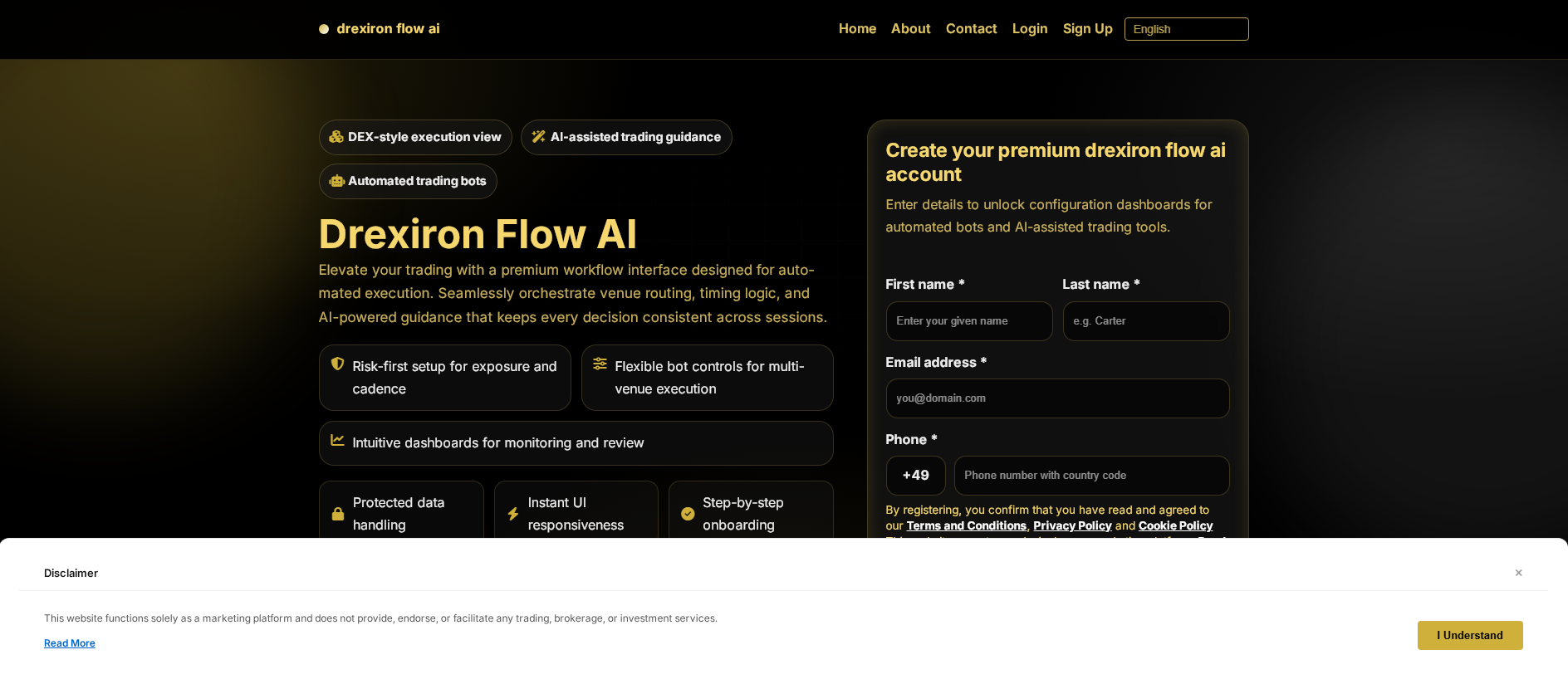Open the Contact navigation link
This screenshot has width=1568, height=679.
pos(972,29)
